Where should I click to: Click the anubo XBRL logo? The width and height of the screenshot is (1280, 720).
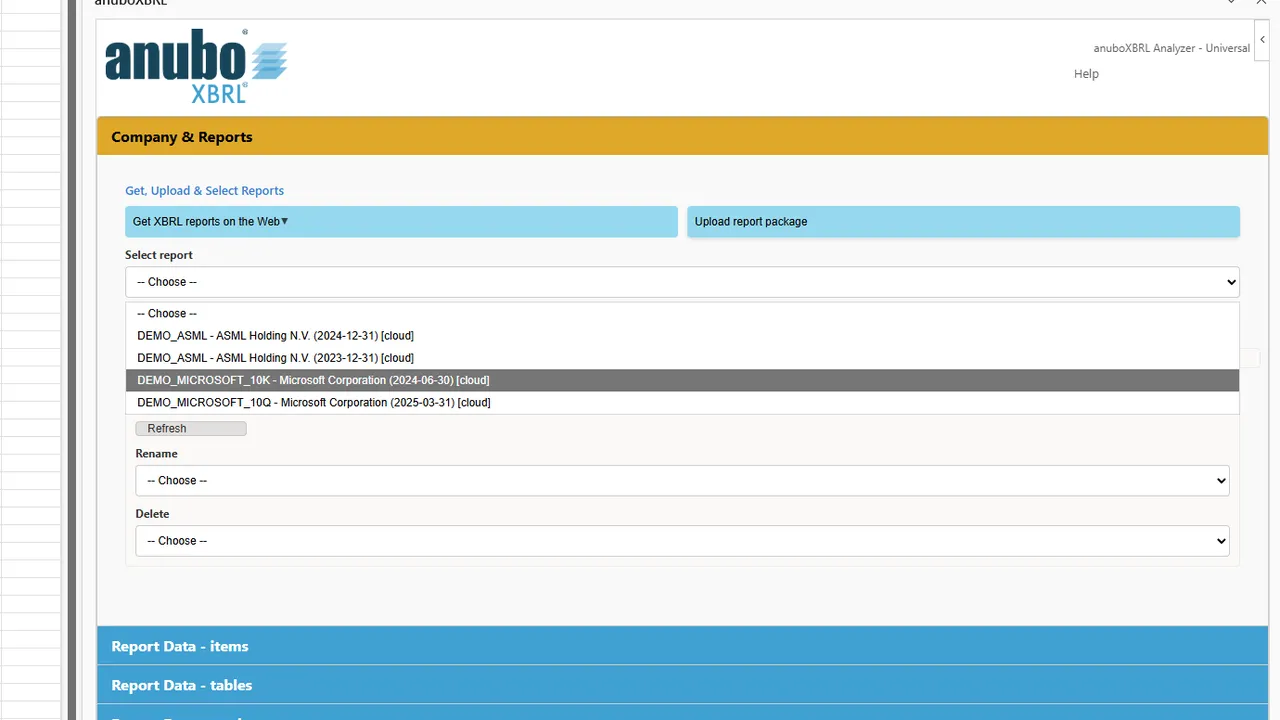[196, 66]
